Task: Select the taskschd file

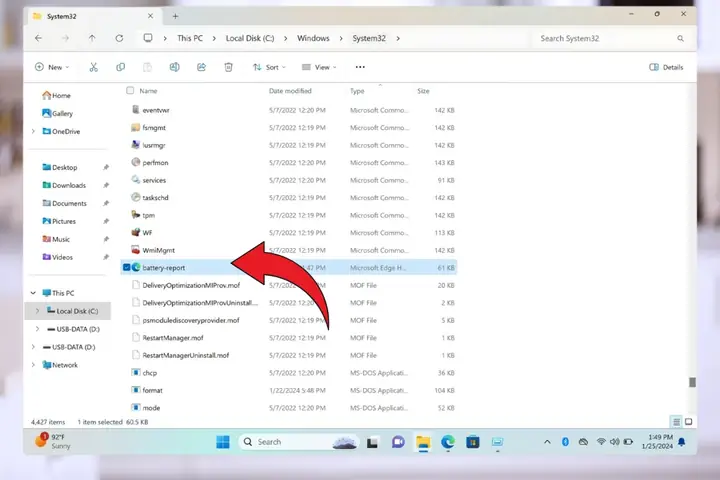Action: point(155,198)
